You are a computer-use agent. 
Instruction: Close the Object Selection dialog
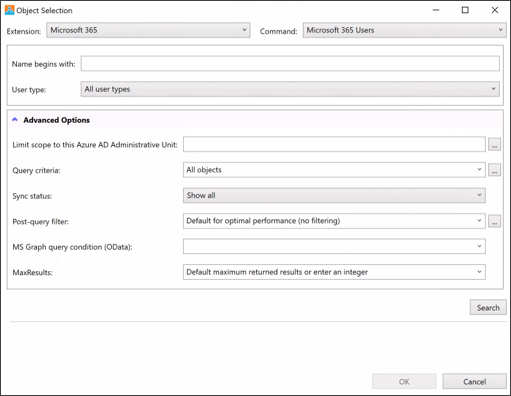[x=495, y=10]
